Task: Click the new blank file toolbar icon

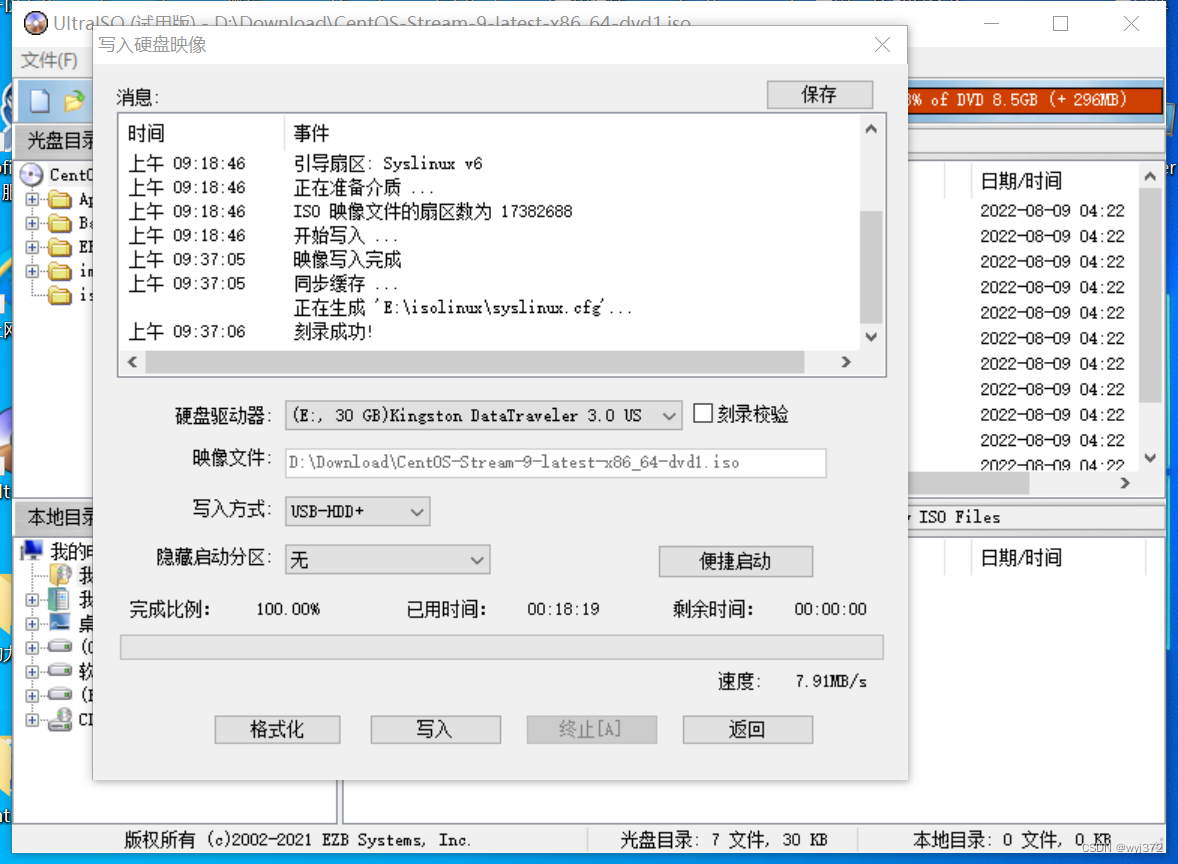Action: (40, 101)
